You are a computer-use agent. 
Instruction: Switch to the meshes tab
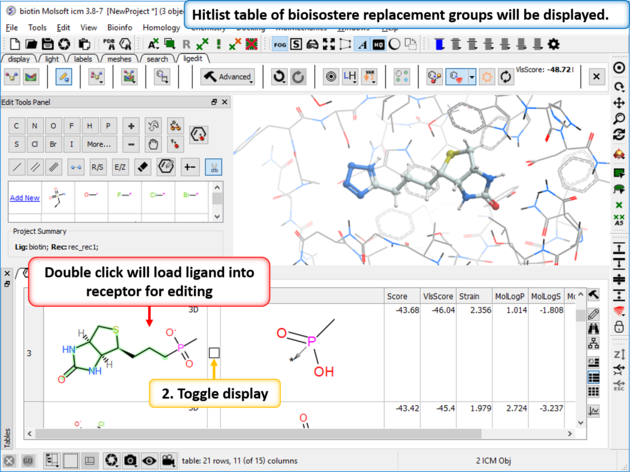pos(119,59)
